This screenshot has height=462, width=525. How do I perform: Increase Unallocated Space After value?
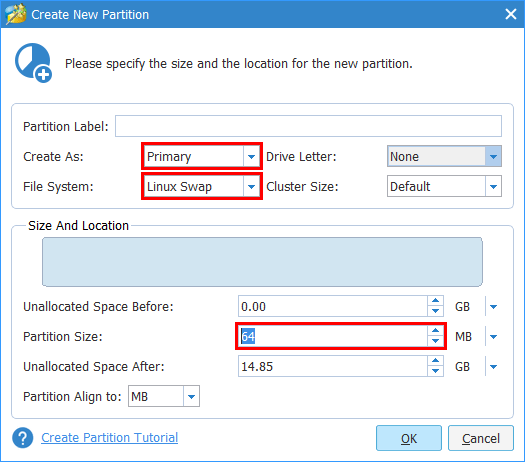(x=435, y=361)
